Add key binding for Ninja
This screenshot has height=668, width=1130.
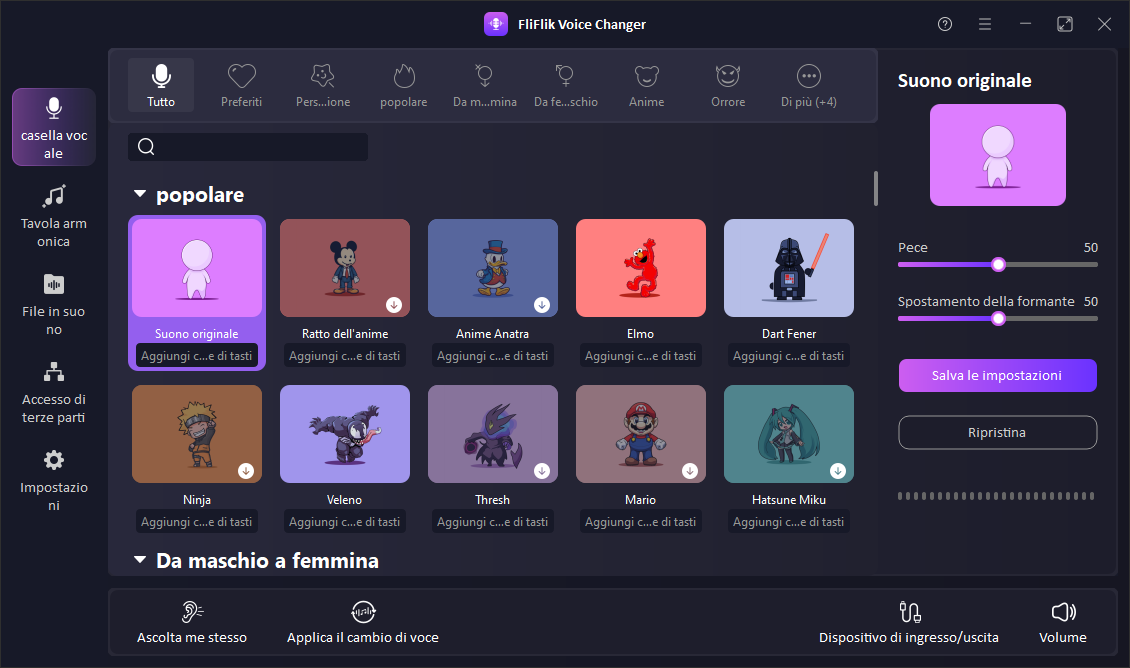coord(197,522)
